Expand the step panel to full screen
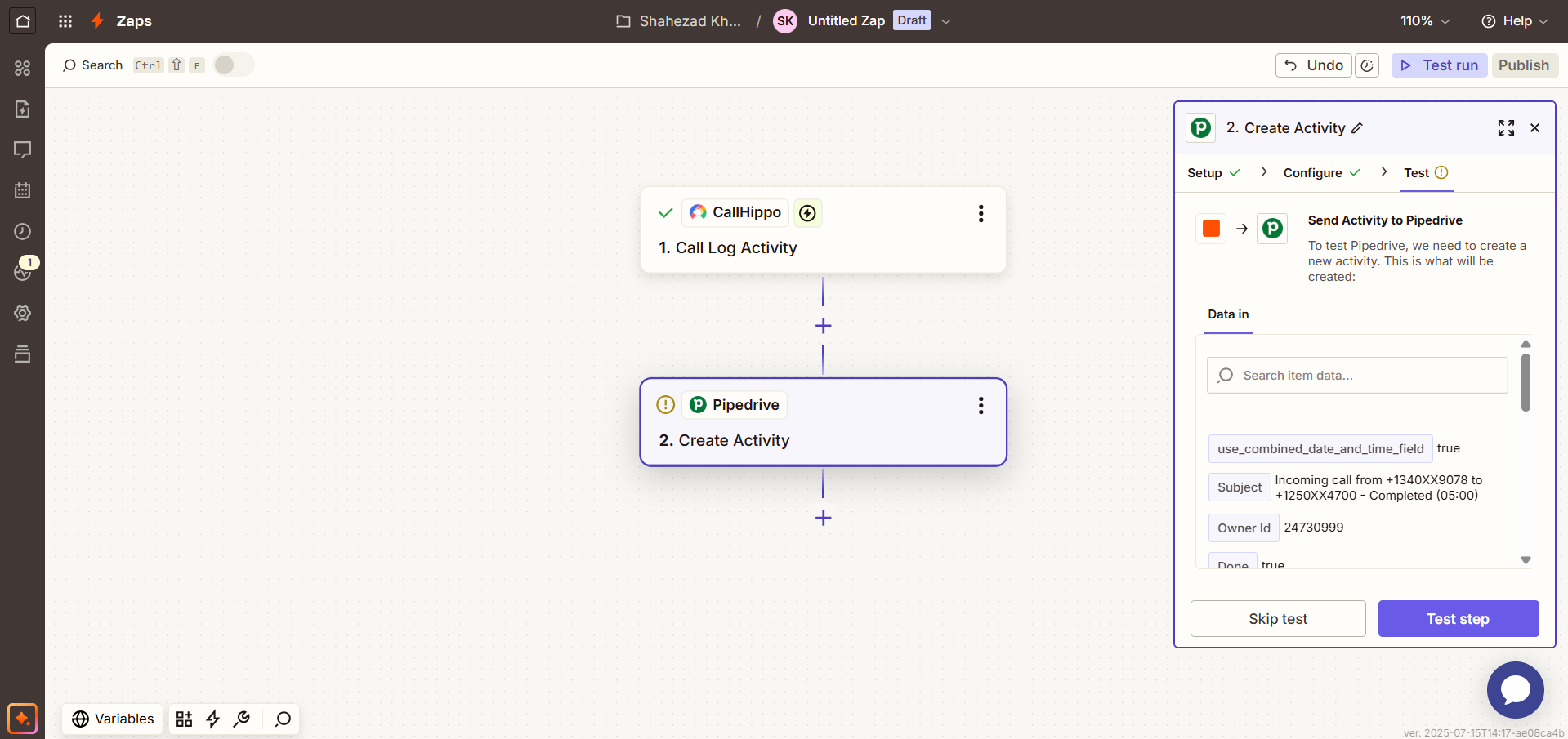 pos(1506,128)
